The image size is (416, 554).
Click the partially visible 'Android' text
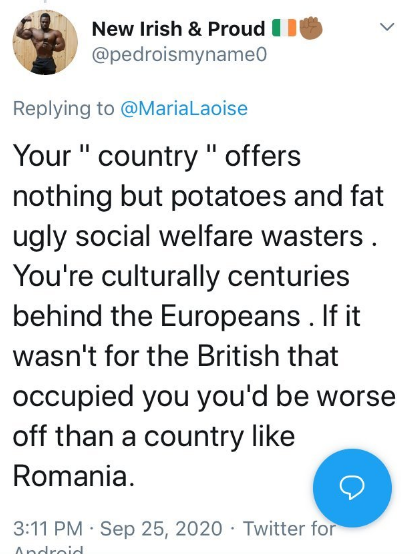[49, 550]
